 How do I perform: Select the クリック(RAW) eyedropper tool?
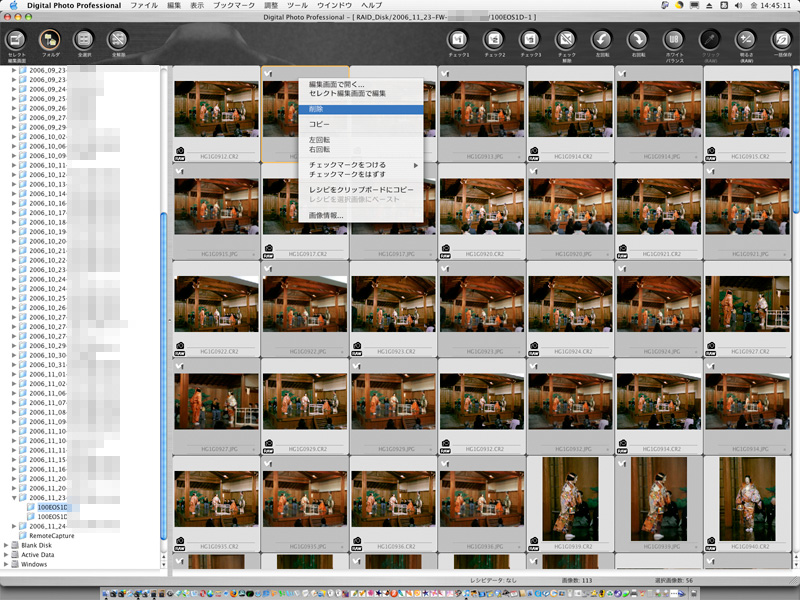pyautogui.click(x=710, y=40)
